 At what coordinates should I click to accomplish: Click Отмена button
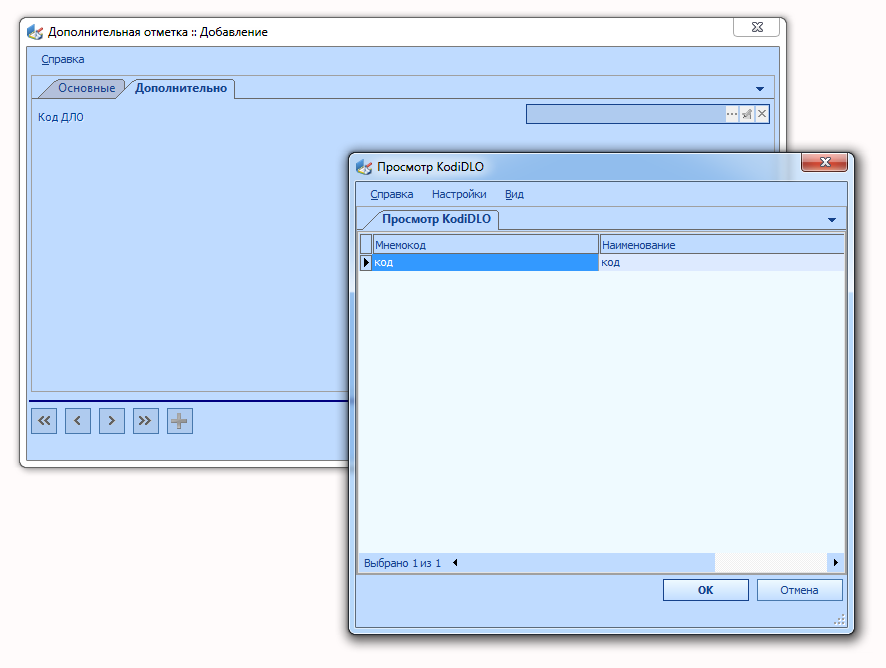[799, 590]
